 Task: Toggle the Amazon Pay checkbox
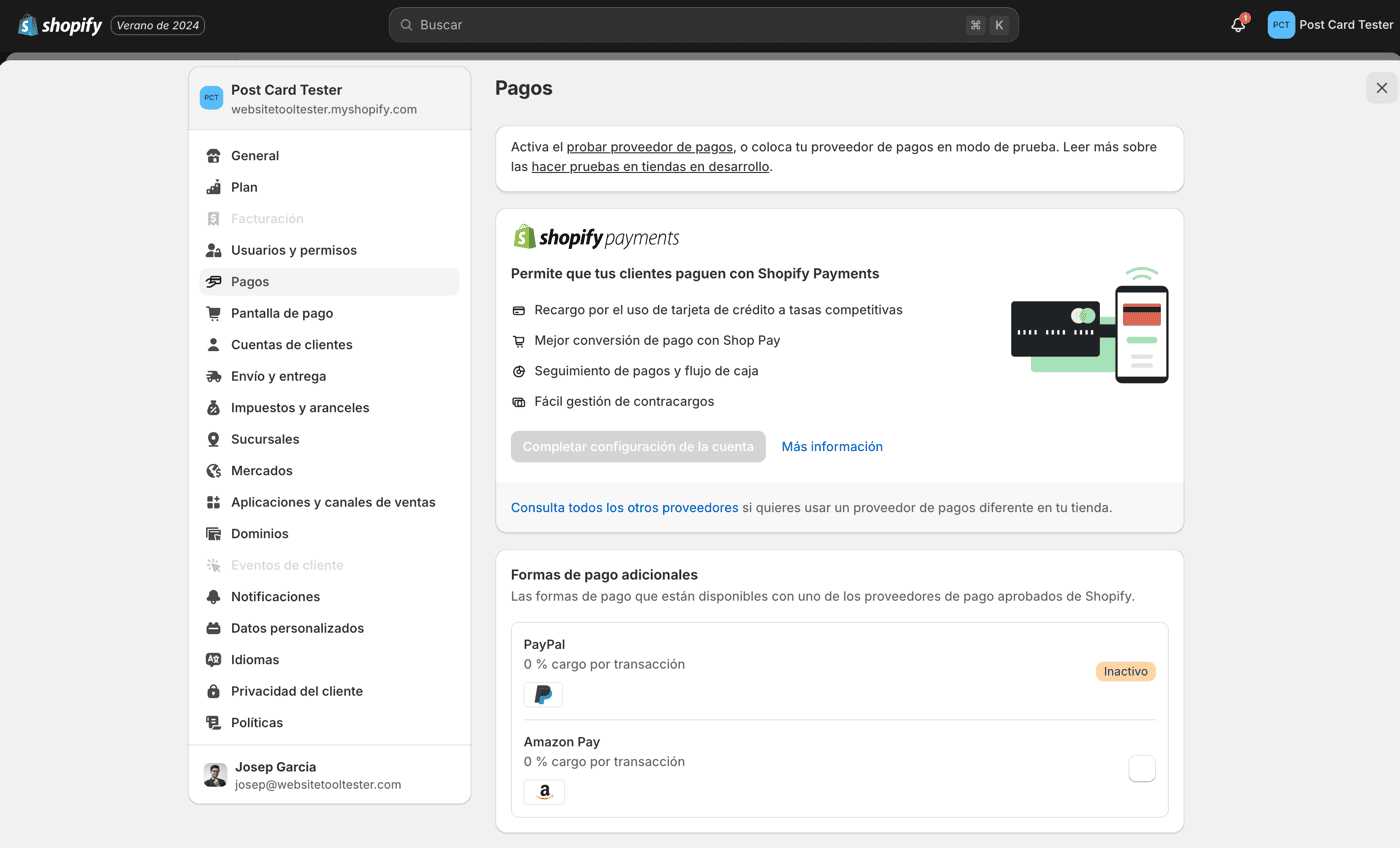1141,768
